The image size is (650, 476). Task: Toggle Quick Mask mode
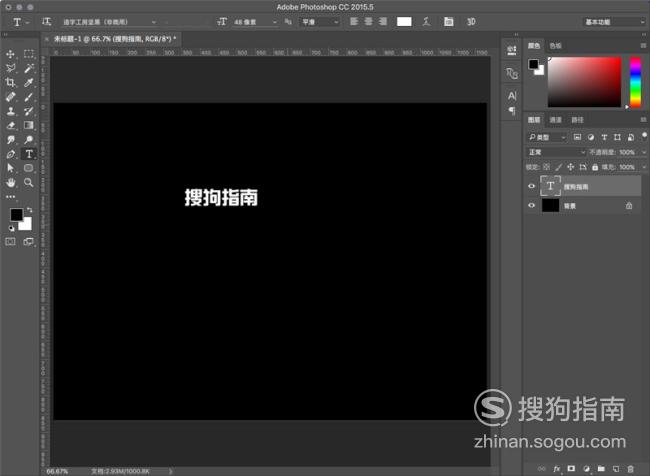click(x=10, y=242)
